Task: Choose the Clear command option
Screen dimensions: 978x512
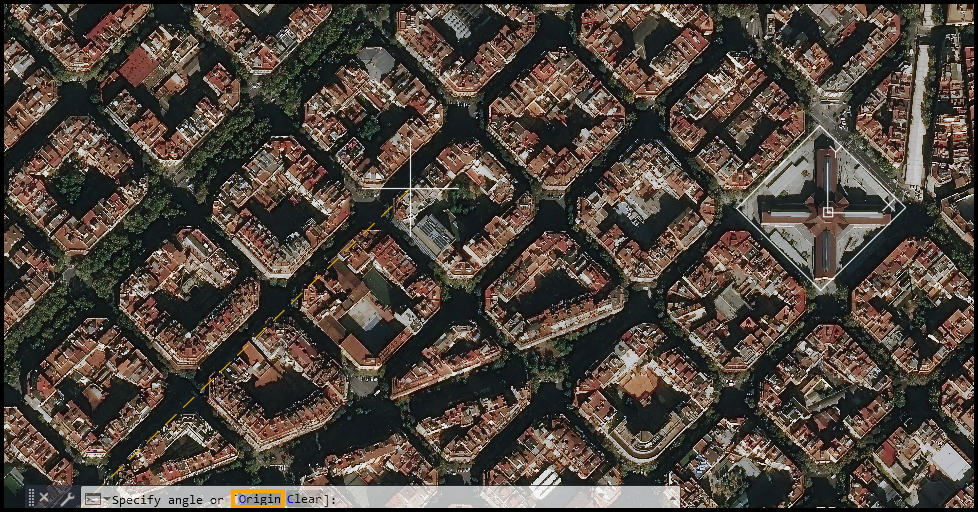Action: (304, 499)
